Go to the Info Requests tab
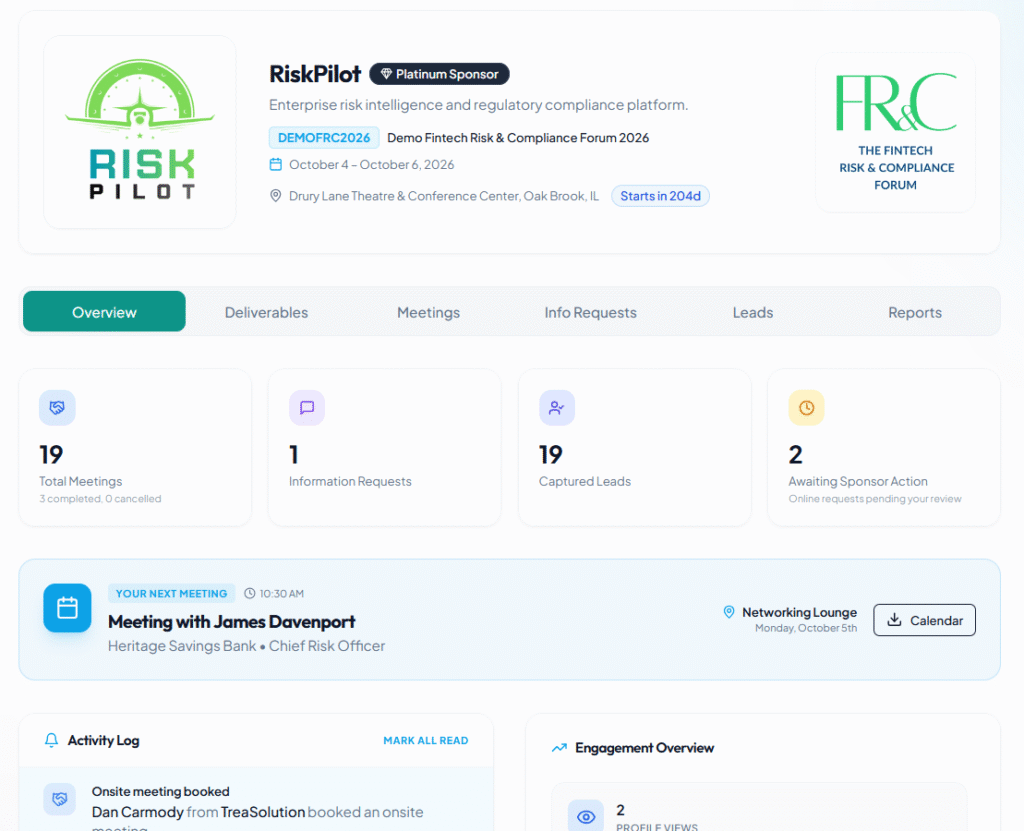 [x=590, y=312]
